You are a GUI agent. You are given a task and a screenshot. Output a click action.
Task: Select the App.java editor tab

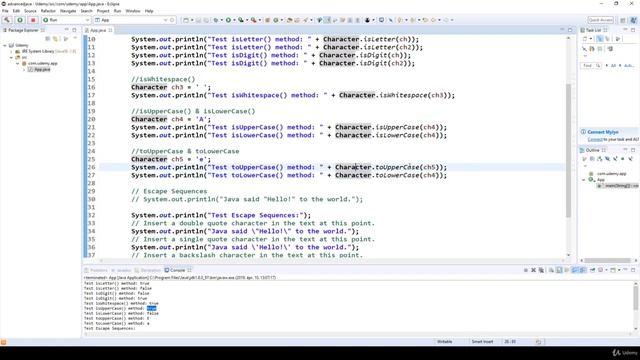[x=98, y=30]
